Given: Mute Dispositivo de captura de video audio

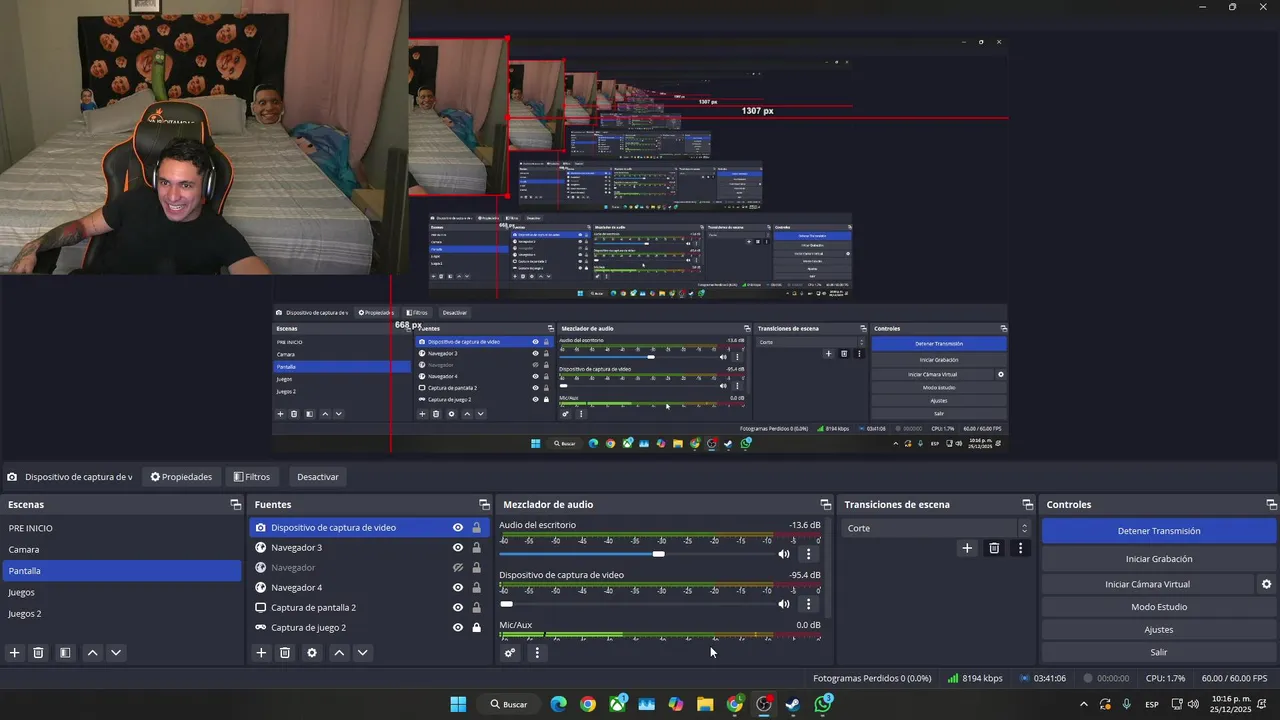Looking at the screenshot, I should 784,604.
